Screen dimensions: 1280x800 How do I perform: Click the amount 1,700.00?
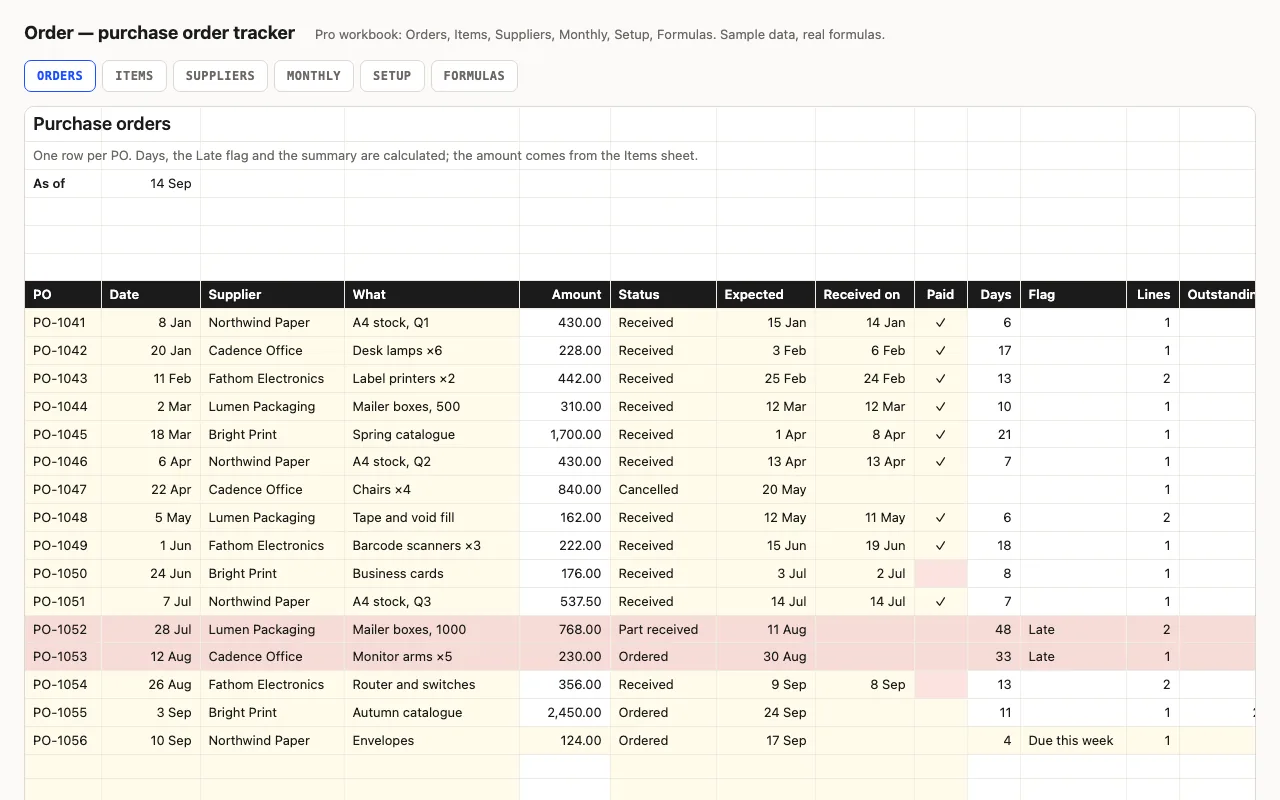(x=565, y=435)
